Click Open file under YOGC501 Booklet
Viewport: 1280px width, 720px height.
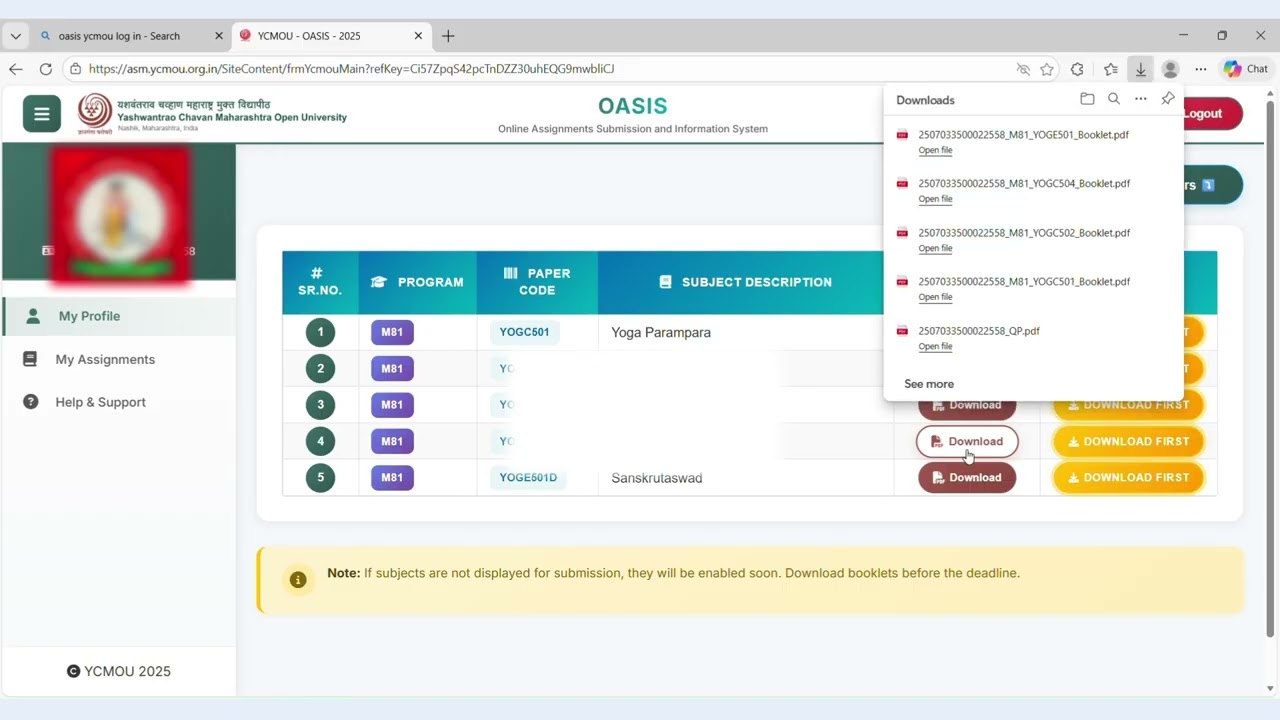935,297
